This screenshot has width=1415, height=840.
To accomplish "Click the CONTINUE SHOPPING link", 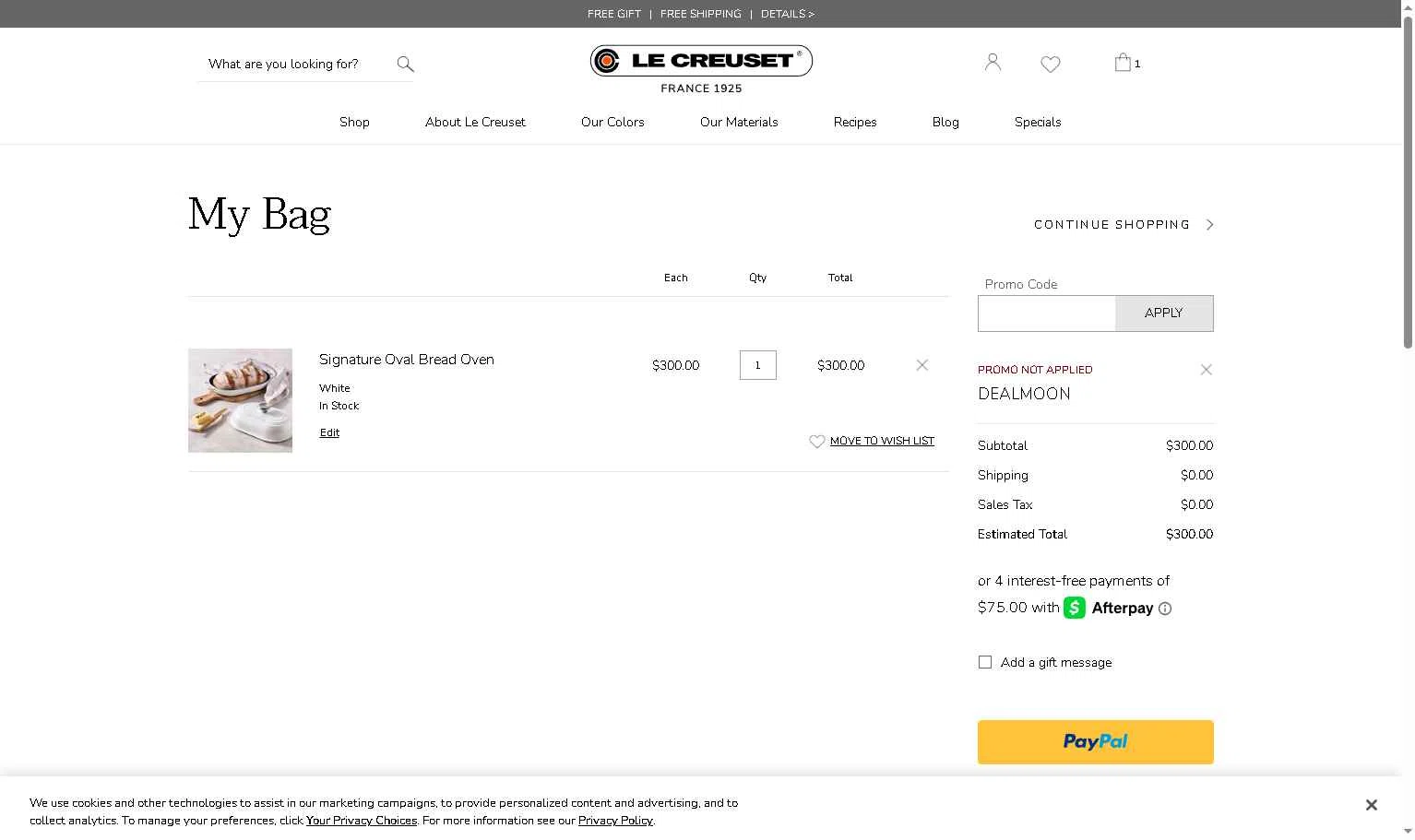I will (1112, 225).
